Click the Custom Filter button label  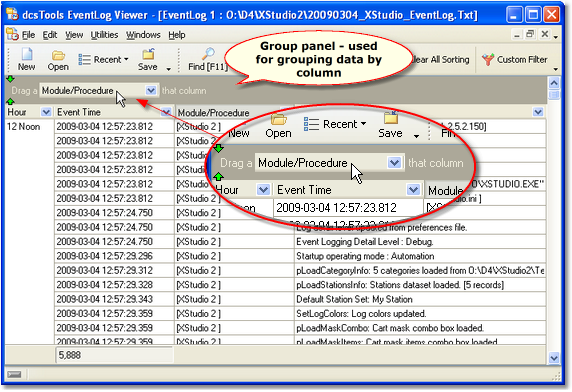522,59
